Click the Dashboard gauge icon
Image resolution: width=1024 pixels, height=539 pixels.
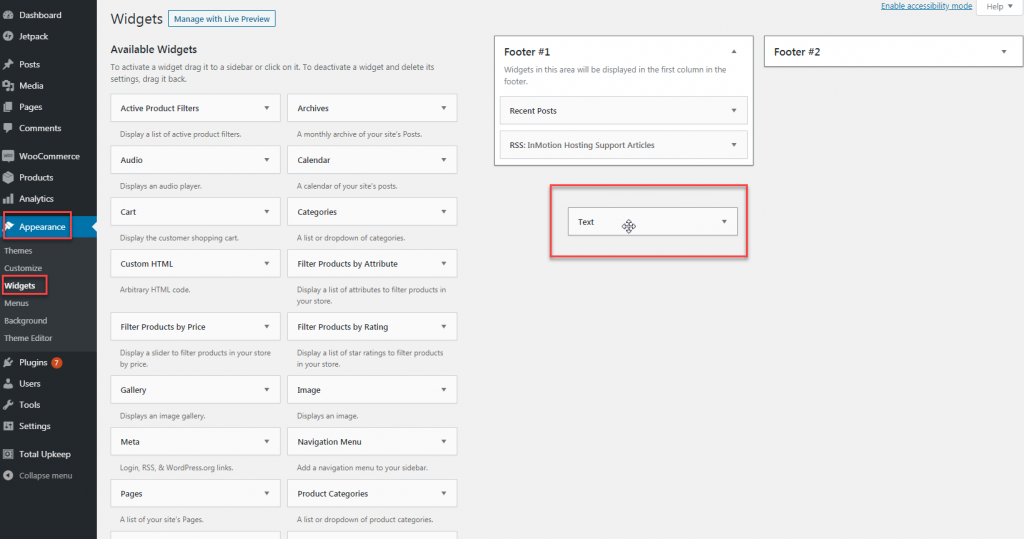[x=9, y=15]
